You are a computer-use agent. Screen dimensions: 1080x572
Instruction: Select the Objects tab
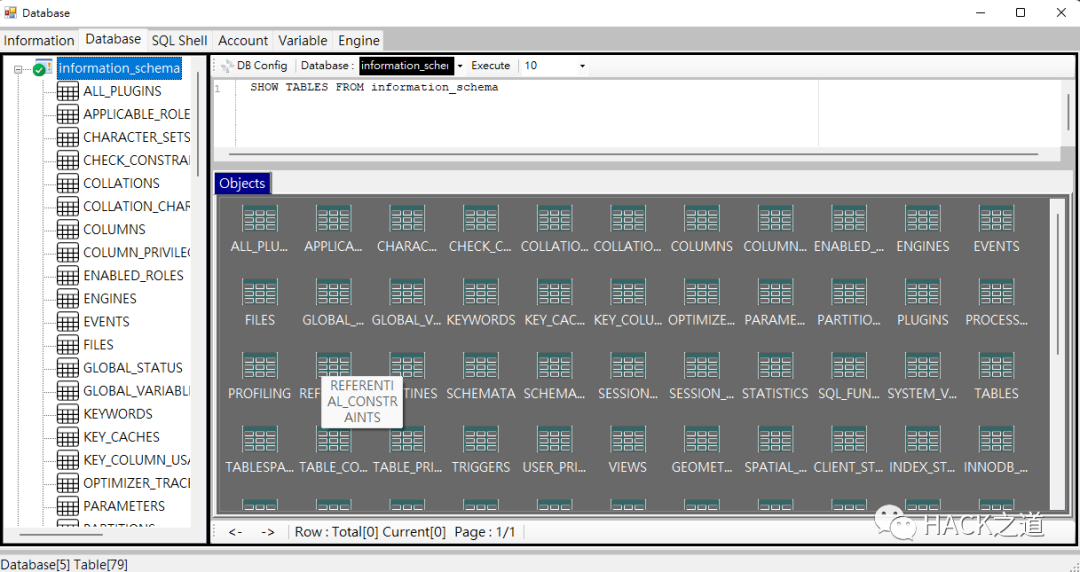[x=242, y=183]
